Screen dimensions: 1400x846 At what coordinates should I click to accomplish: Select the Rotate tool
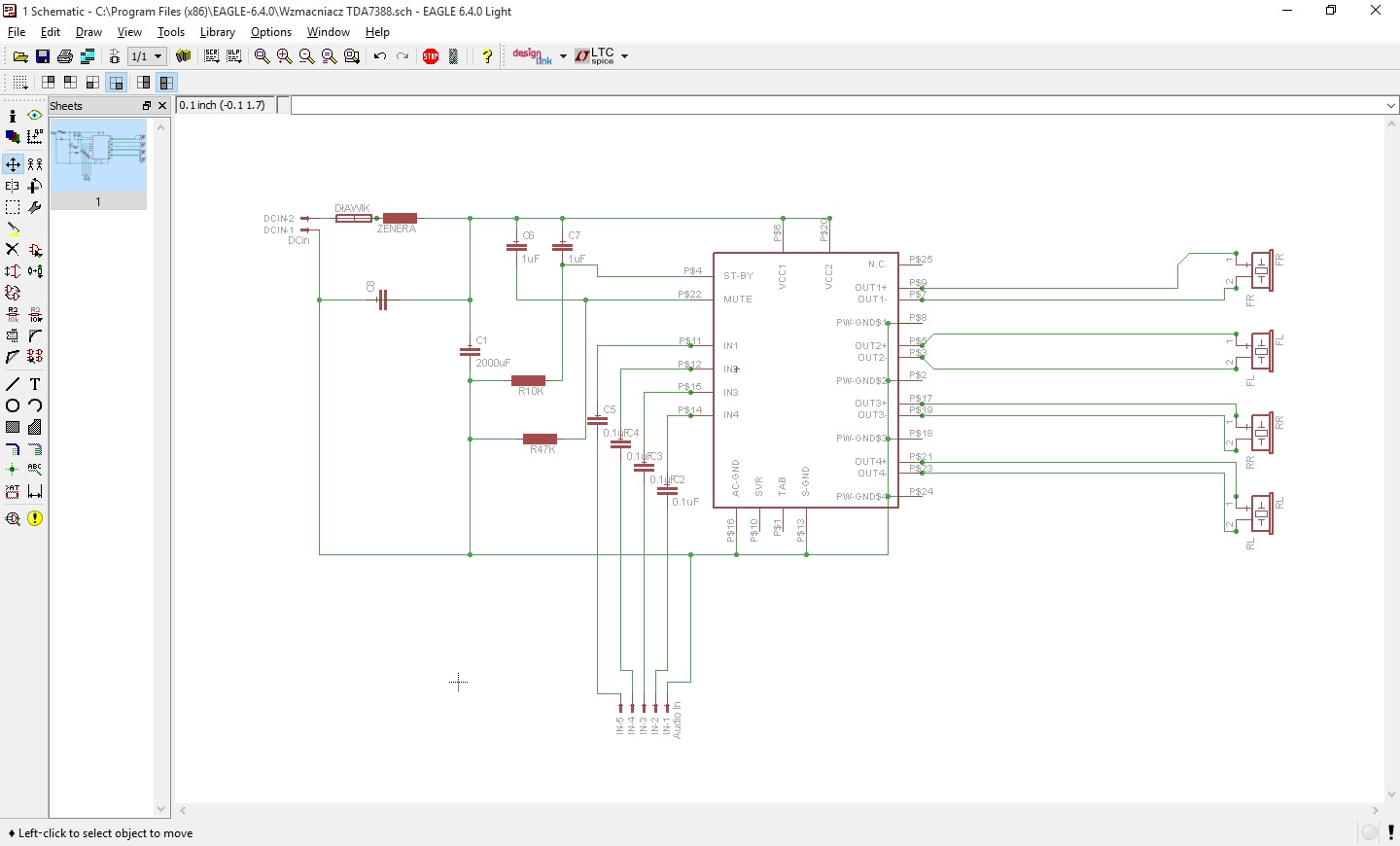click(x=35, y=186)
